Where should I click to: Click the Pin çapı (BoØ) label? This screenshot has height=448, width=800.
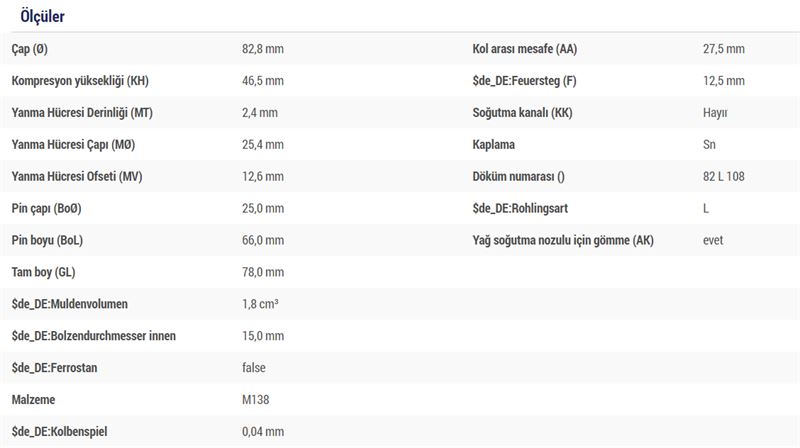click(46, 208)
